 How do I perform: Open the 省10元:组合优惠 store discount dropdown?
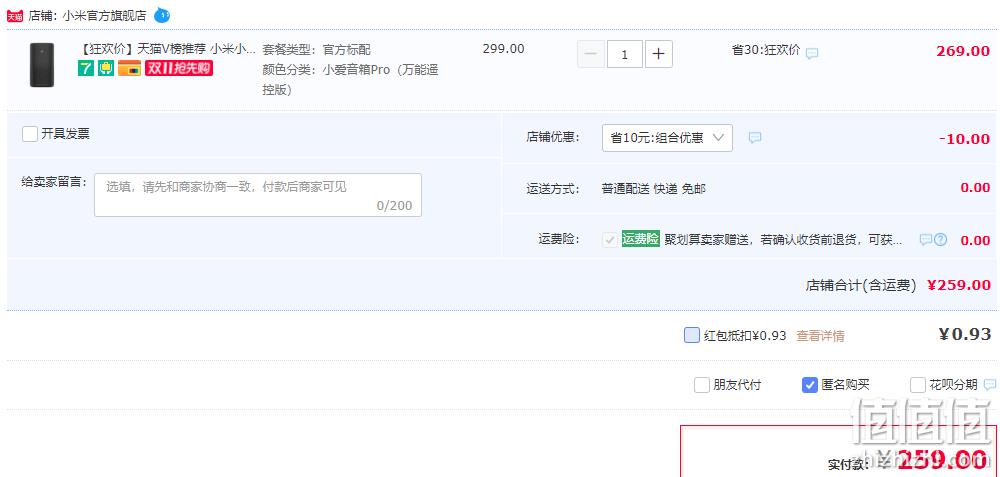point(667,138)
